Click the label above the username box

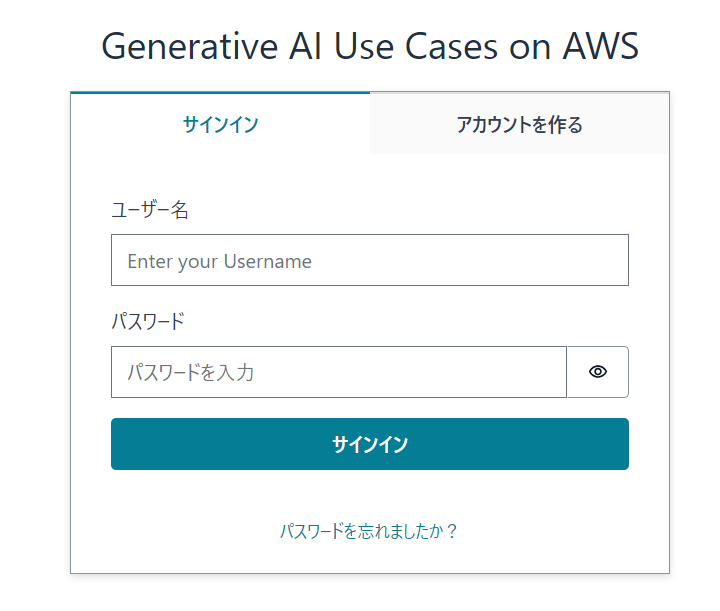pyautogui.click(x=150, y=210)
